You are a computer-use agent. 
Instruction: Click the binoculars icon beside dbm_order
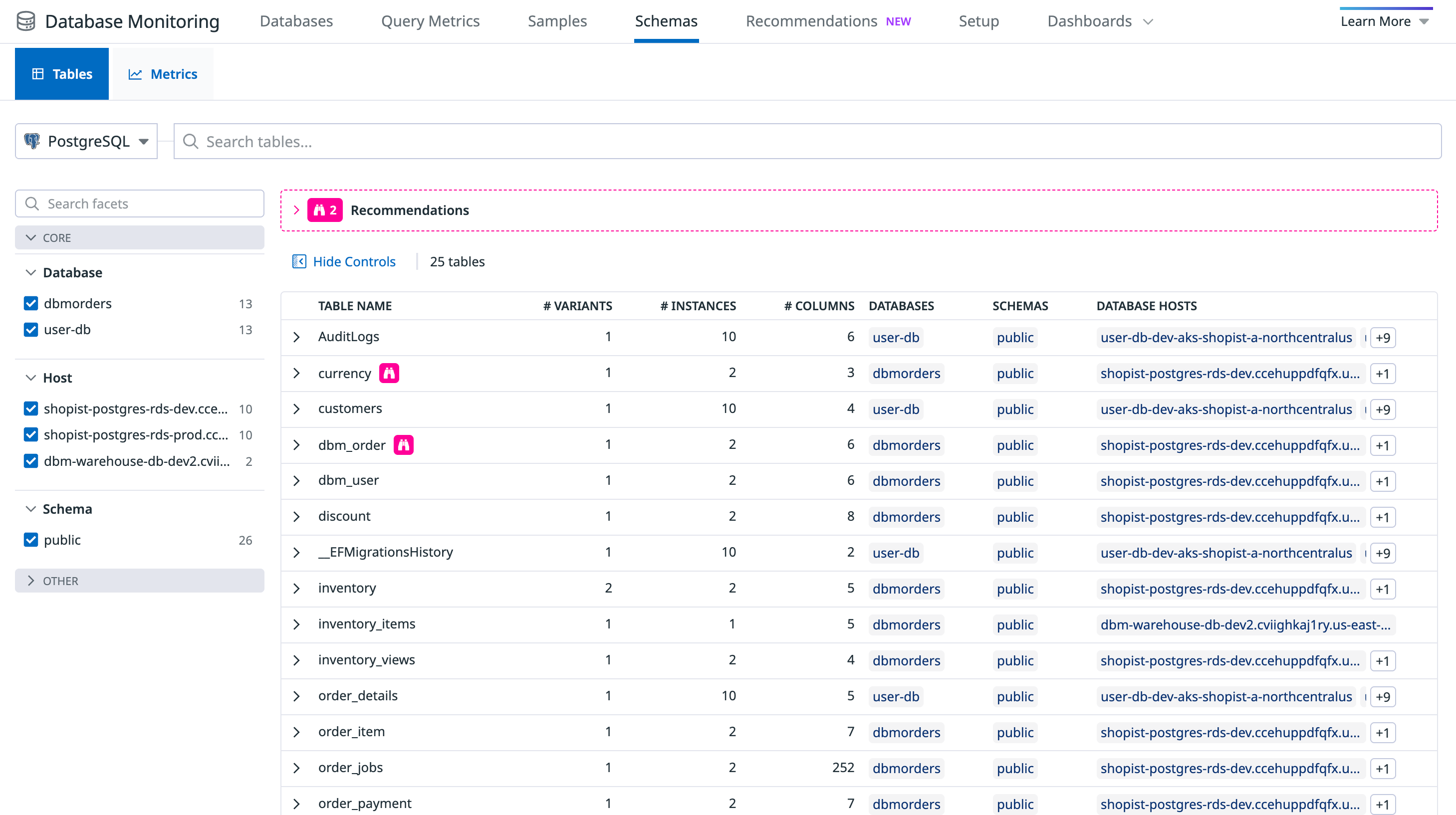tap(403, 445)
